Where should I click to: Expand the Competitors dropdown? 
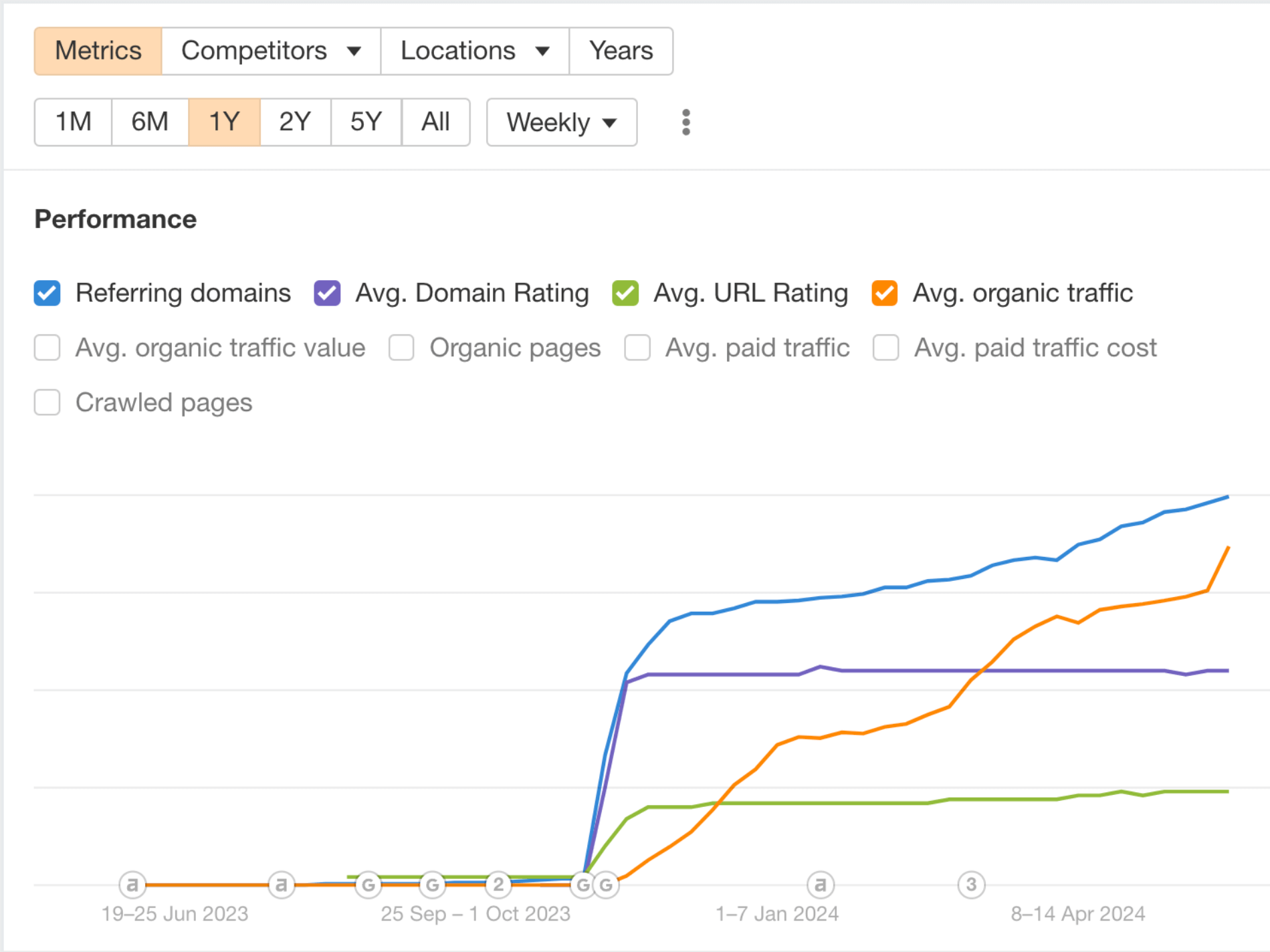pyautogui.click(x=271, y=51)
